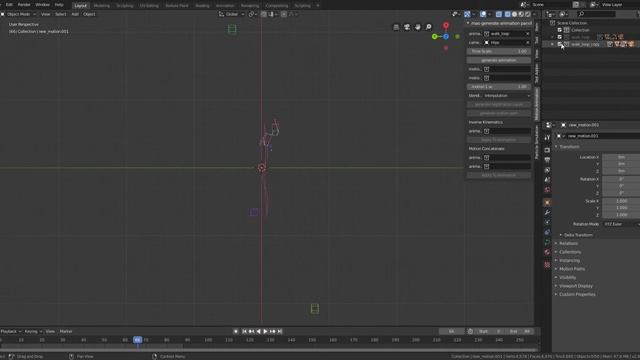
Task: Expand the Relations section
Action: [568, 243]
